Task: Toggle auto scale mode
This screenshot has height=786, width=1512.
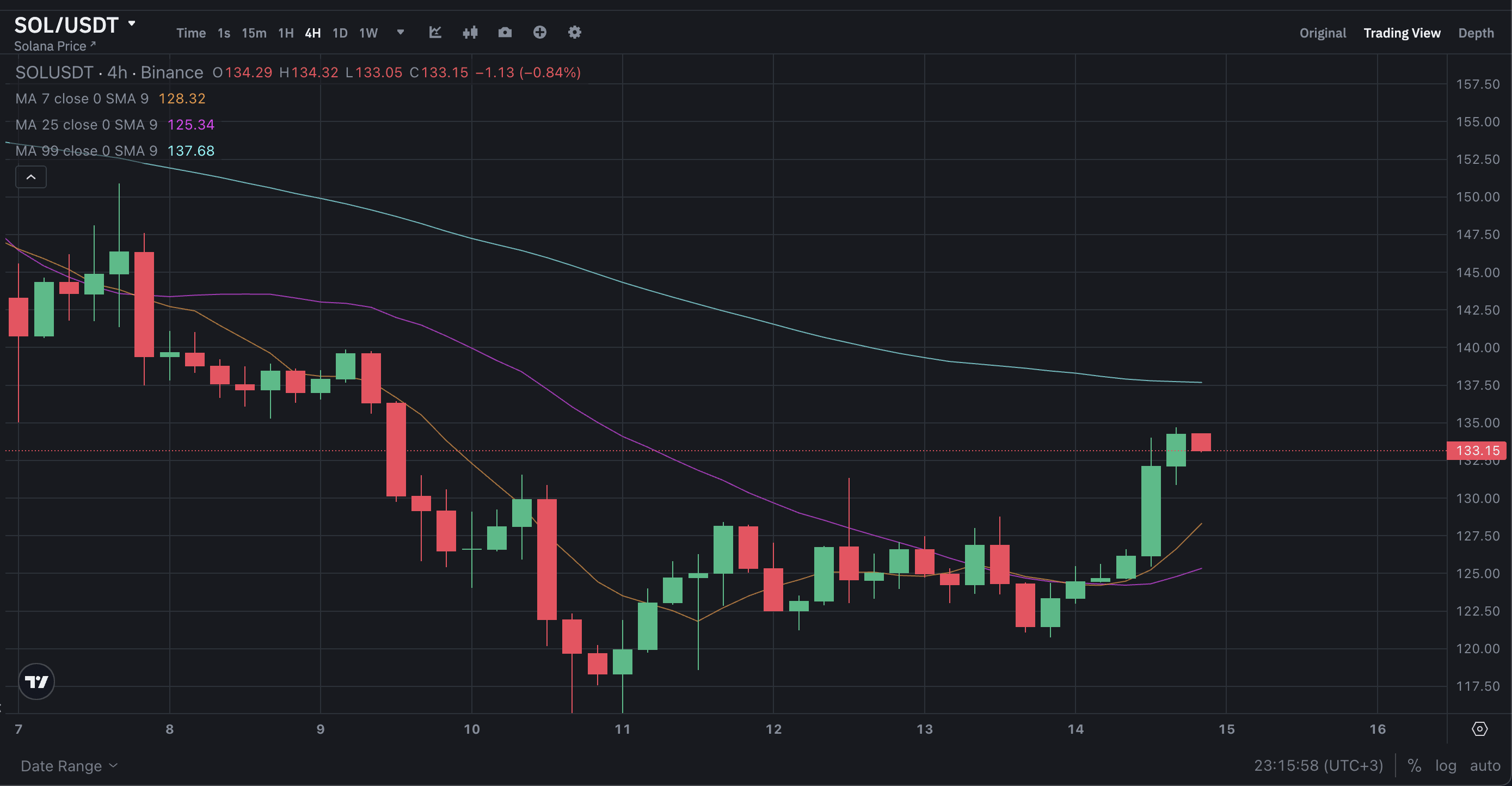Action: [x=1485, y=765]
